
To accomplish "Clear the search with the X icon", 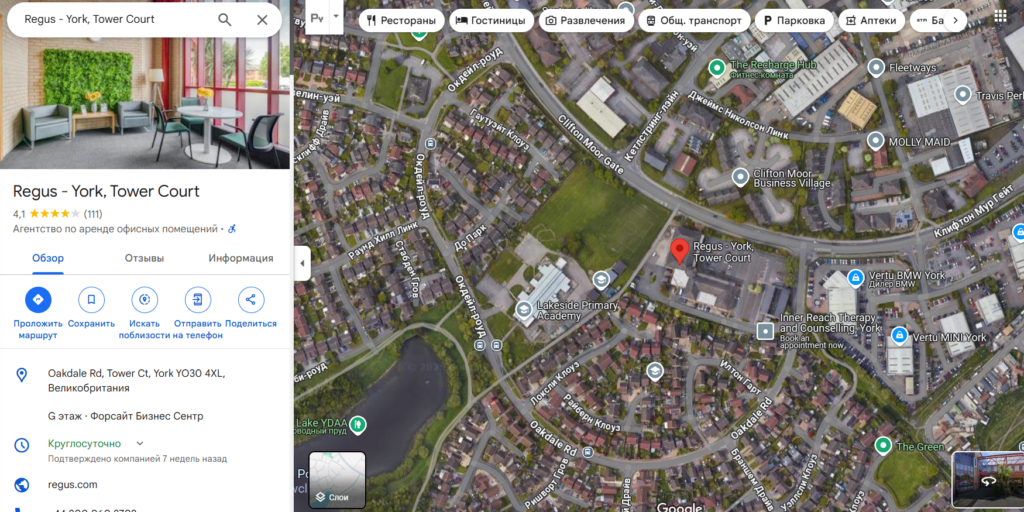I will (262, 20).
